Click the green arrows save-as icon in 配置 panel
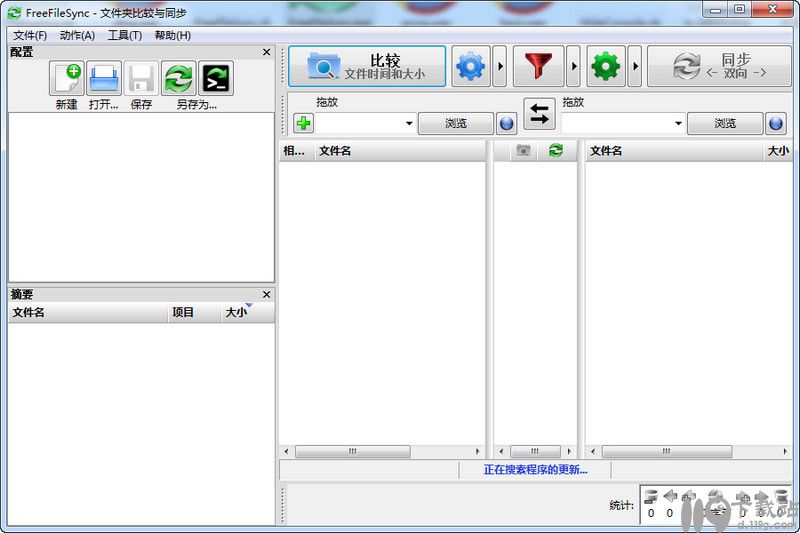The image size is (800, 533). pyautogui.click(x=179, y=78)
